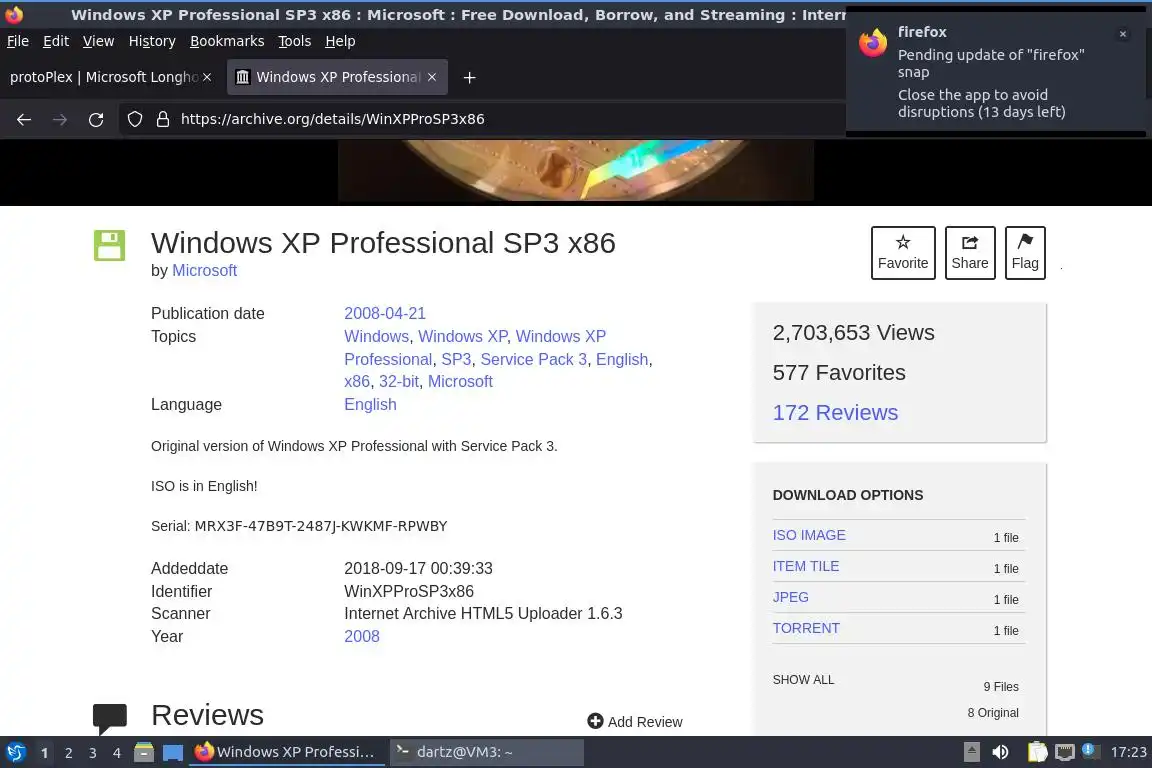Open the 2008 year link
The height and width of the screenshot is (768, 1152).
point(361,636)
